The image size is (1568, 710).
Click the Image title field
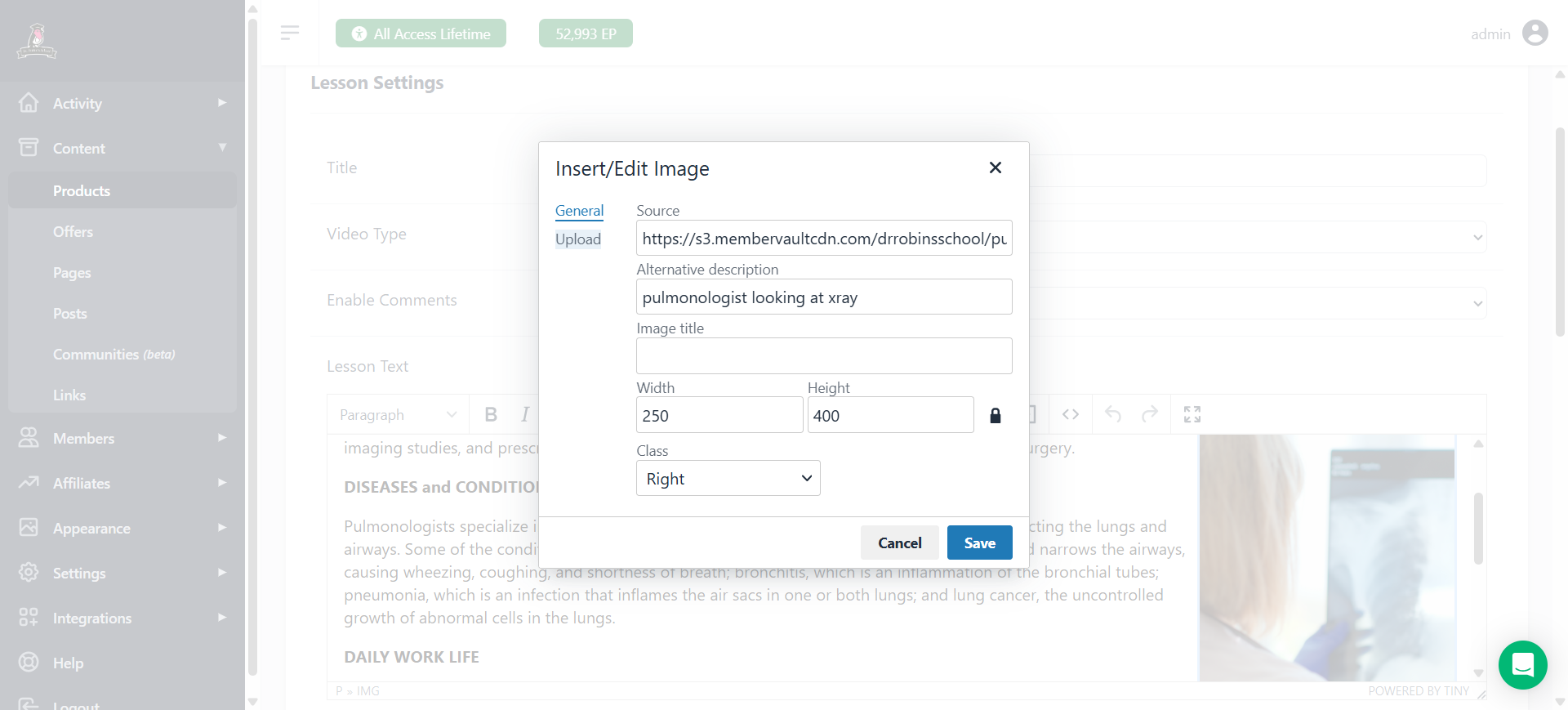824,355
